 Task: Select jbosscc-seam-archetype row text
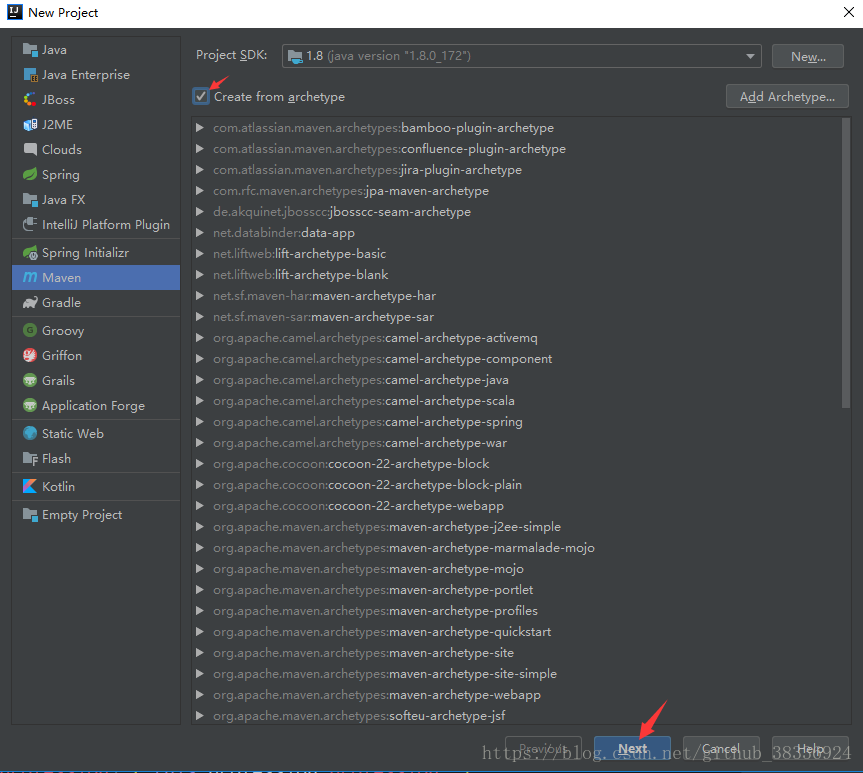tap(342, 212)
